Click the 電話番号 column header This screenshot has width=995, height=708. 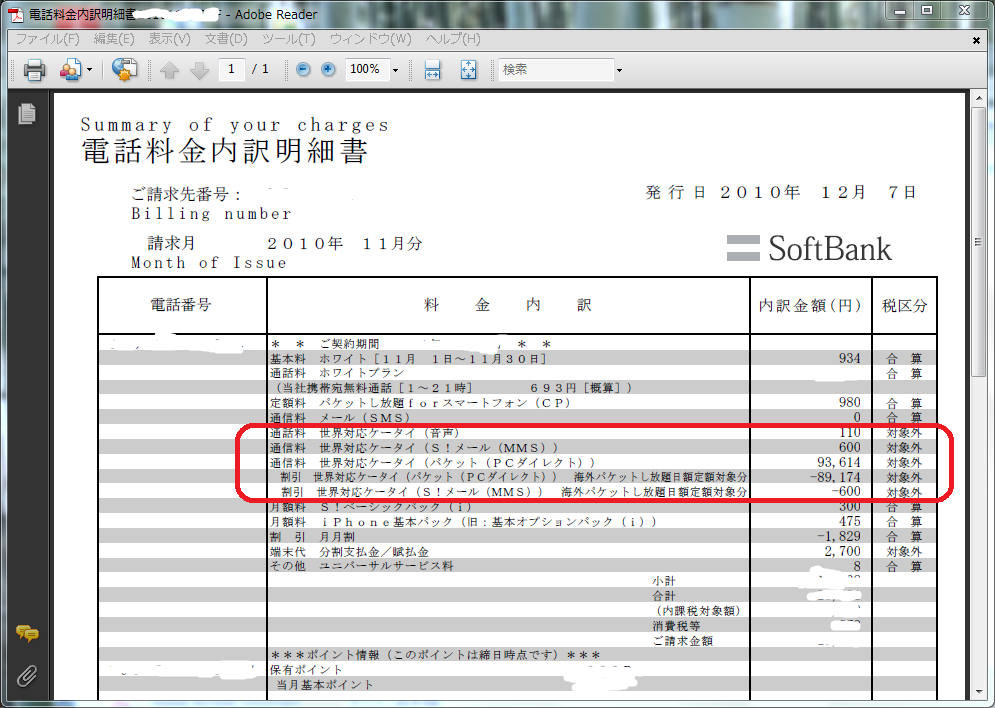tap(181, 305)
